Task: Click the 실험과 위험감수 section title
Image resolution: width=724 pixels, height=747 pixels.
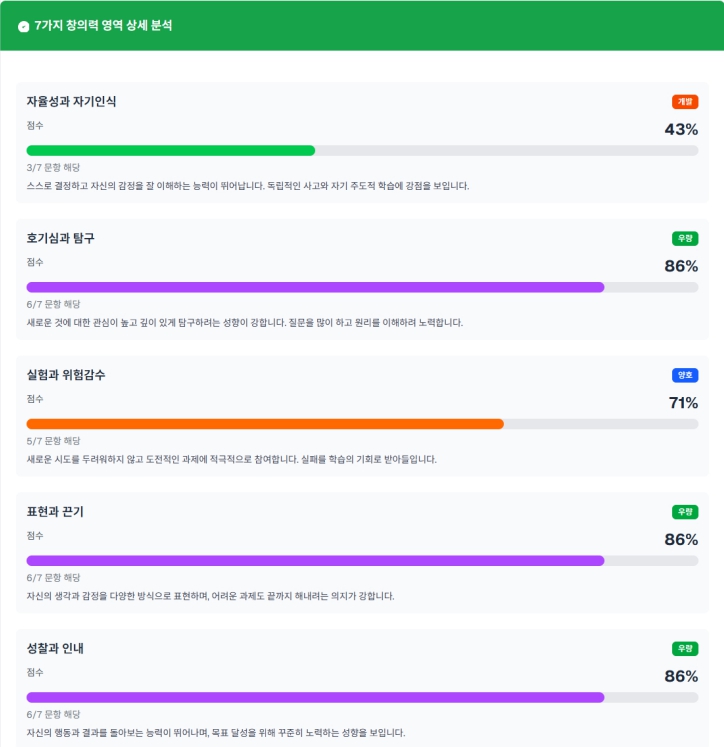Action: (66, 375)
